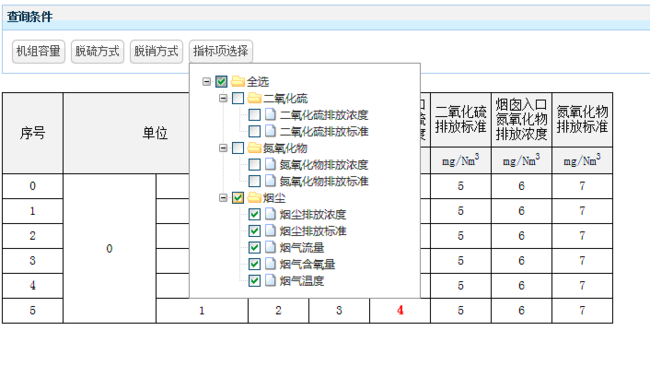
Task: Collapse the 二氧化硫 tree branch
Action: [223, 98]
